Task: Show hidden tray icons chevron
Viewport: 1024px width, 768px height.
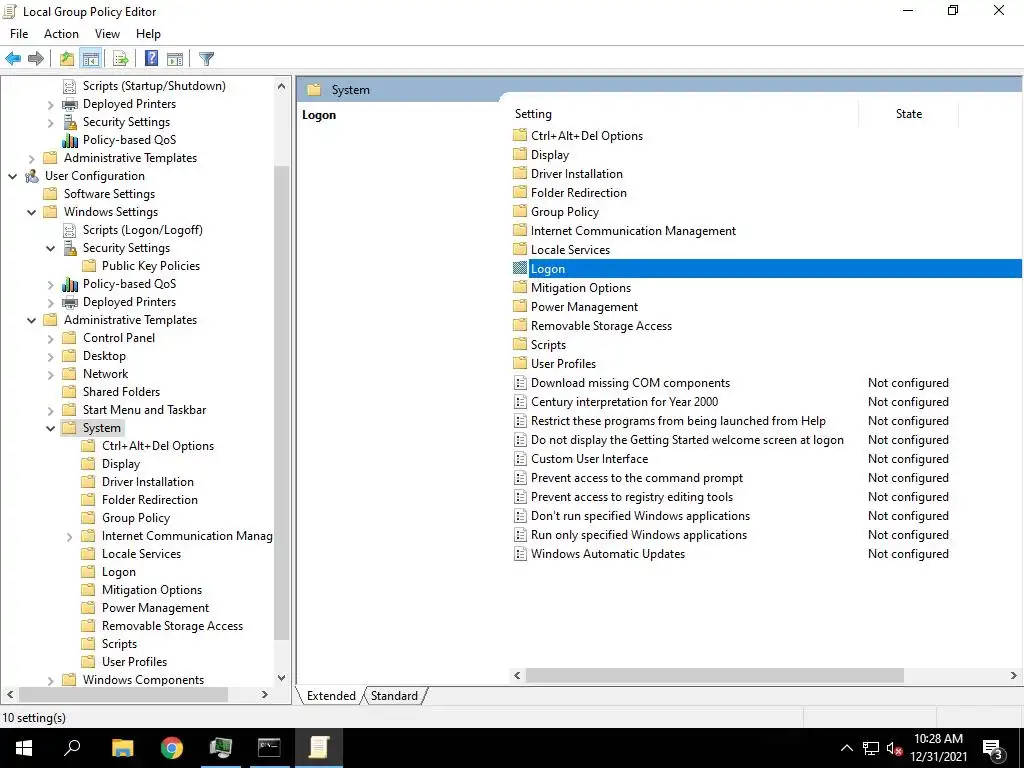Action: coord(846,748)
